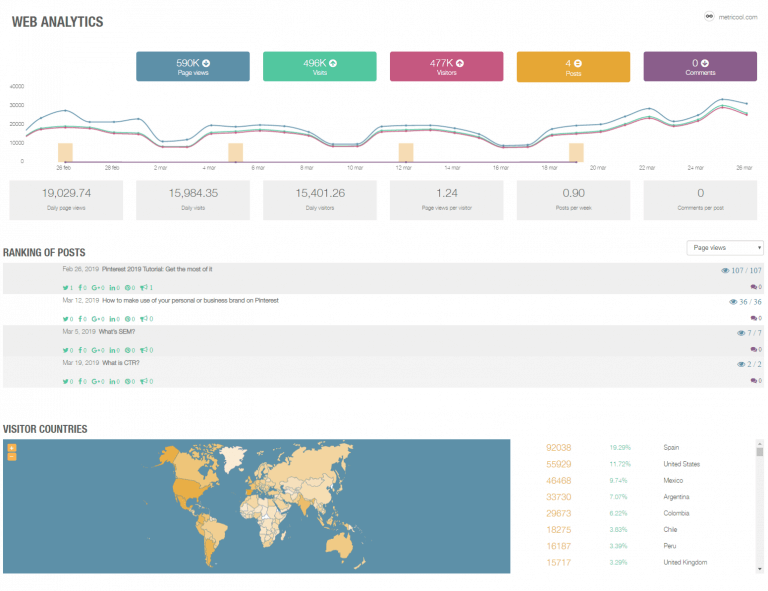Image resolution: width=768 pixels, height=591 pixels.
Task: Click the post marker bar near 12 mar
Action: (406, 152)
